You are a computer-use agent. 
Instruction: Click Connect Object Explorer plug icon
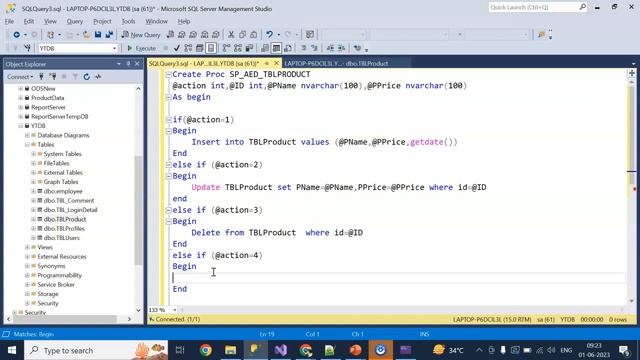(x=41, y=76)
